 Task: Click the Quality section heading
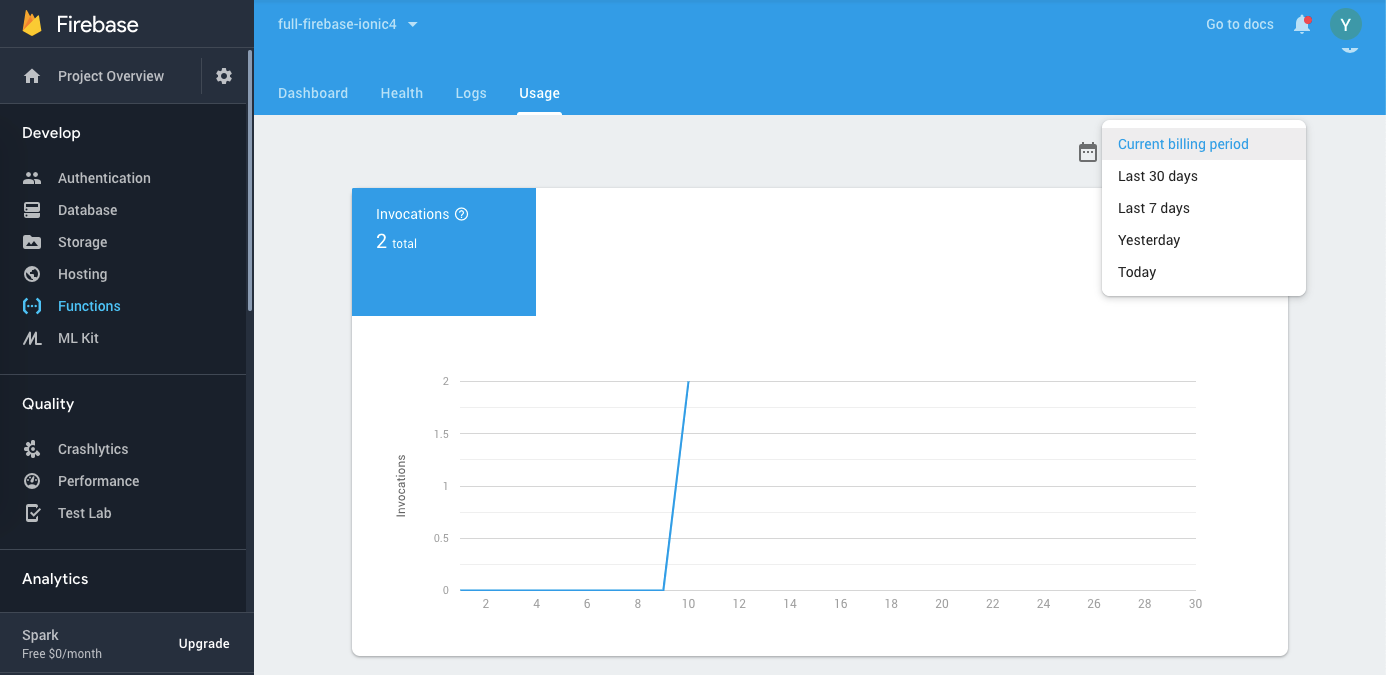click(48, 404)
